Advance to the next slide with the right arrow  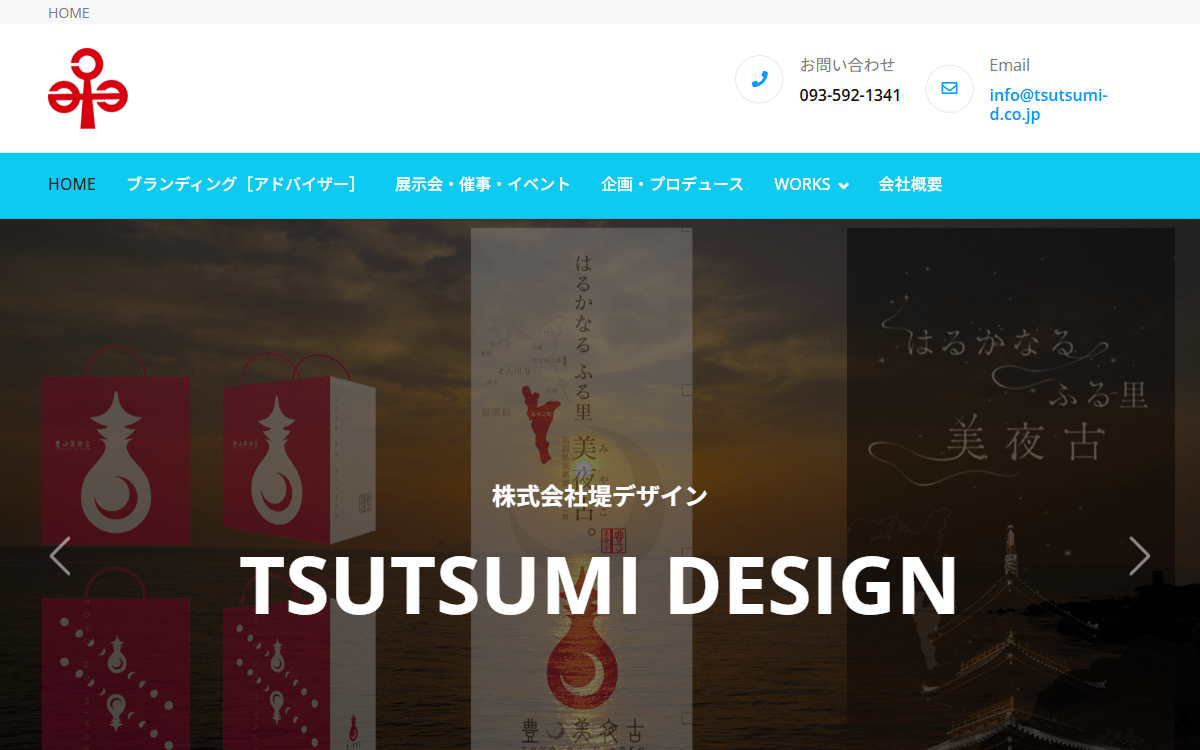1140,556
